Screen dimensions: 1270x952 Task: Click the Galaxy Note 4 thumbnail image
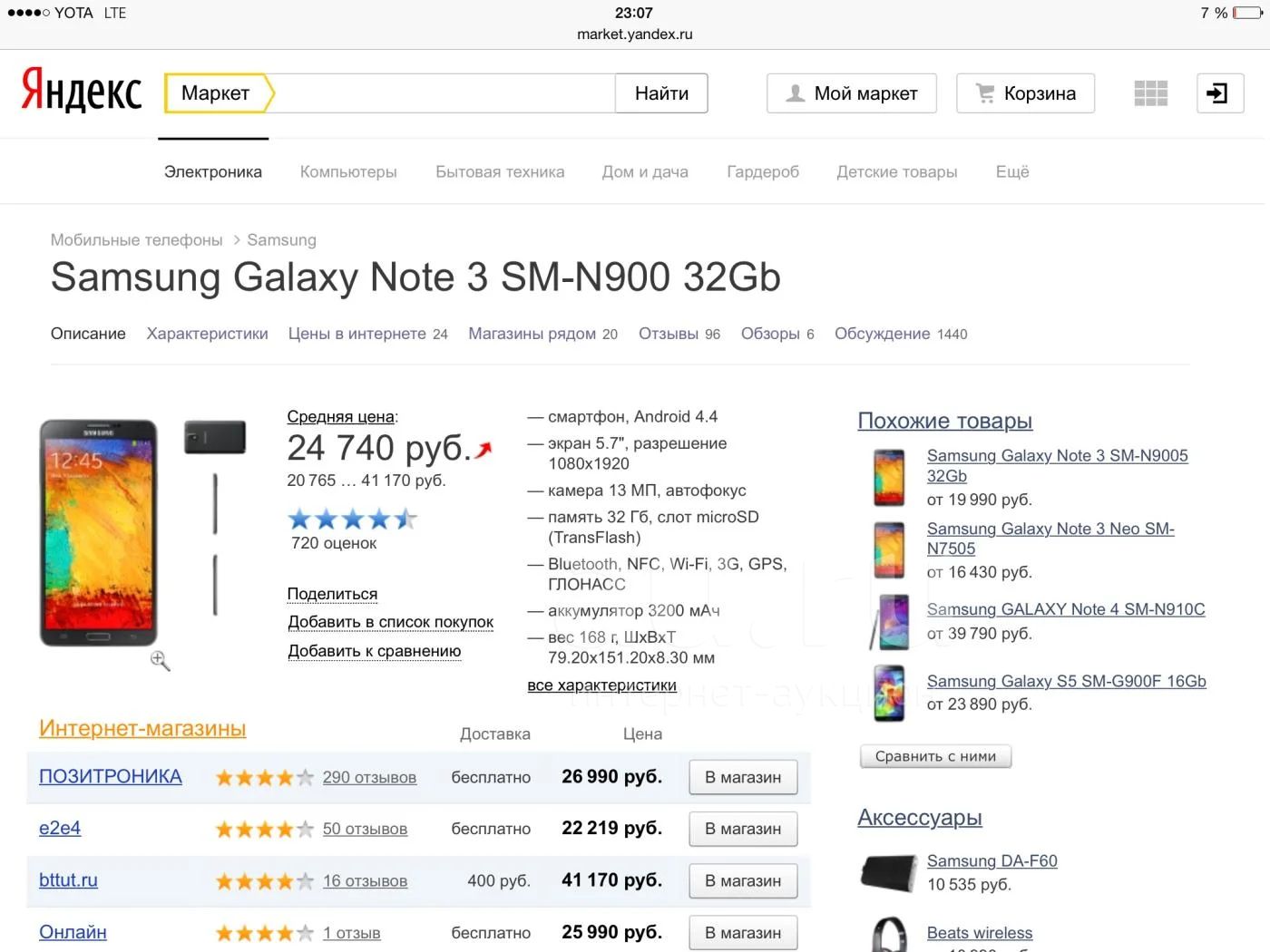[889, 622]
